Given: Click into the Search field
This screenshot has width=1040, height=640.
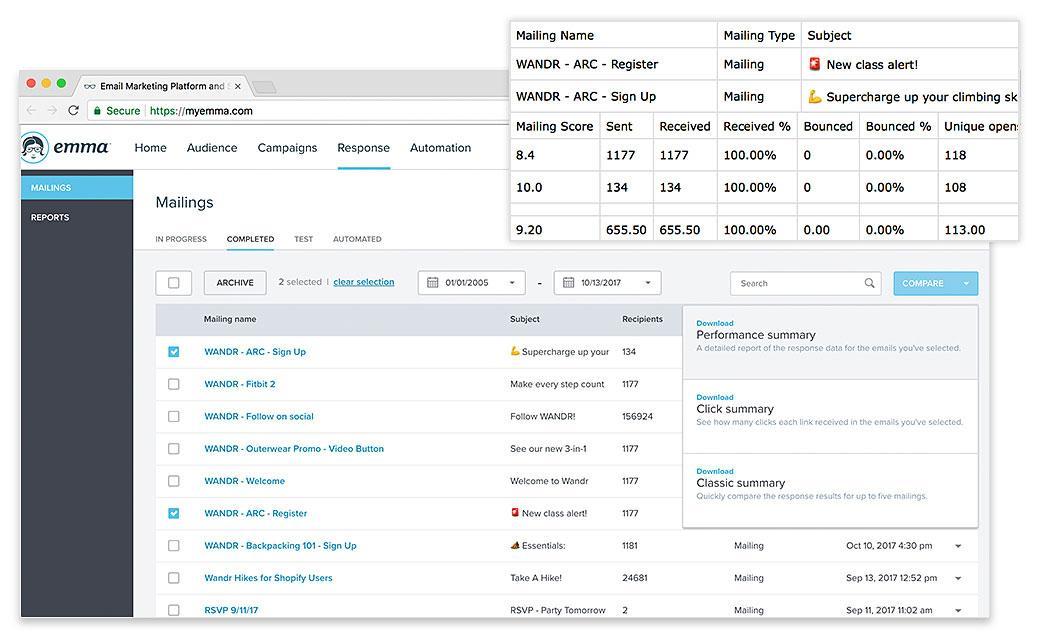Looking at the screenshot, I should [x=797, y=283].
